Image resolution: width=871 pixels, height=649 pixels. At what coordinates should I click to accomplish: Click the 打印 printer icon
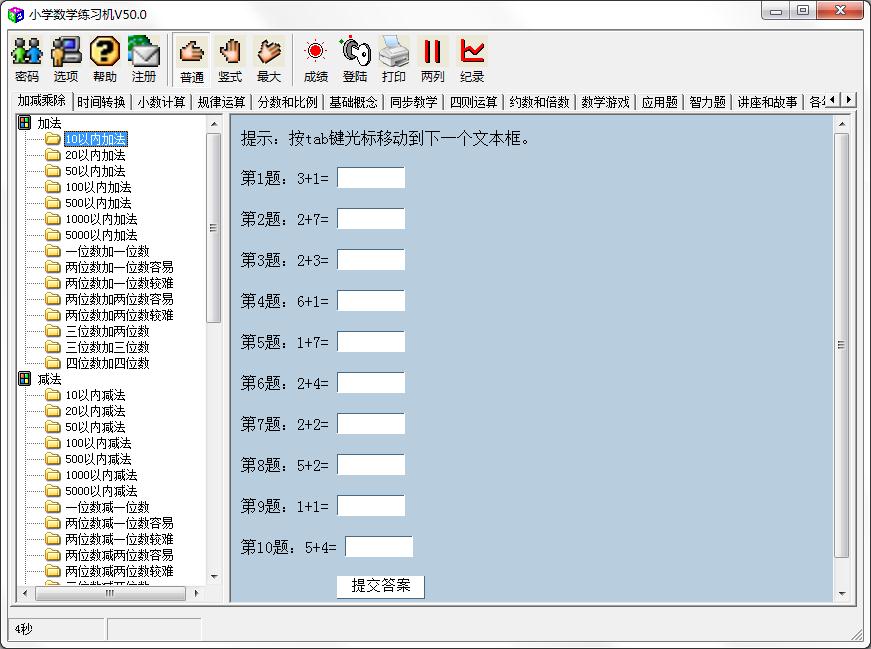tap(394, 59)
